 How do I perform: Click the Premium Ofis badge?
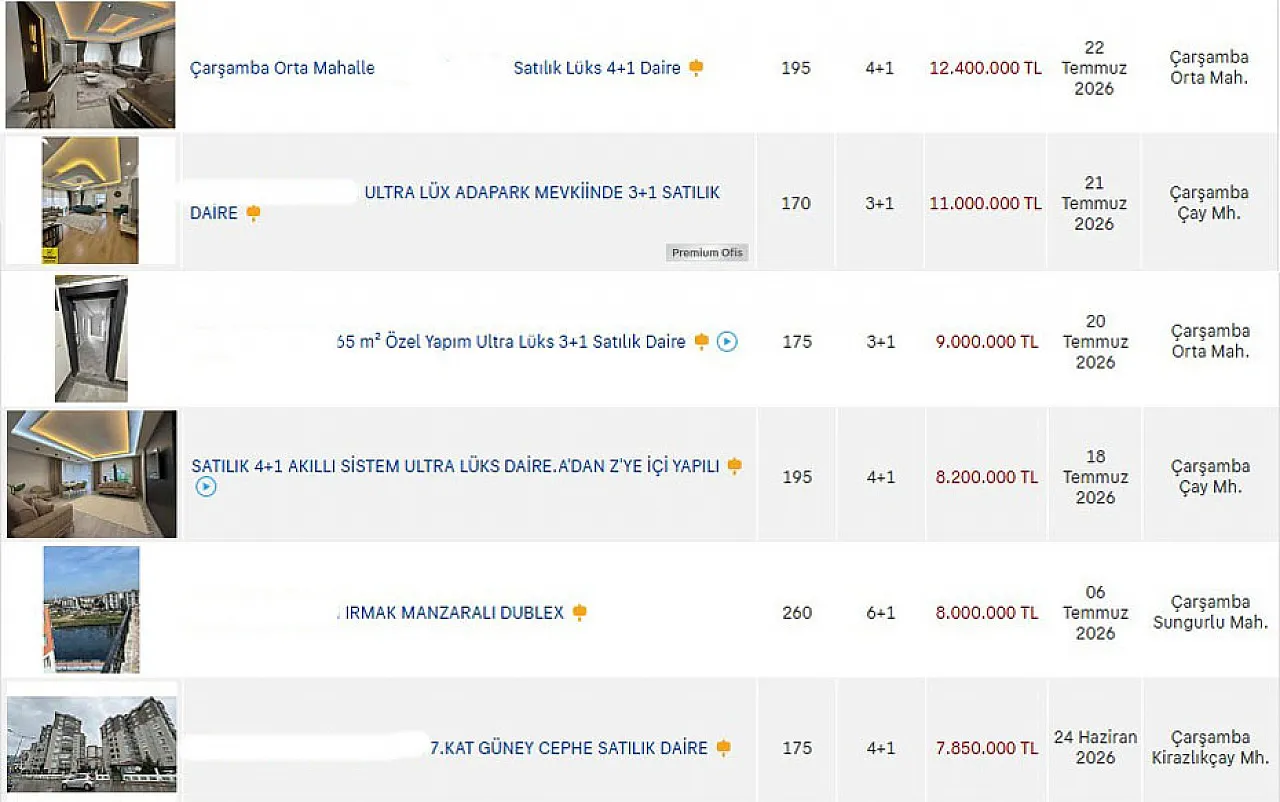pos(707,253)
